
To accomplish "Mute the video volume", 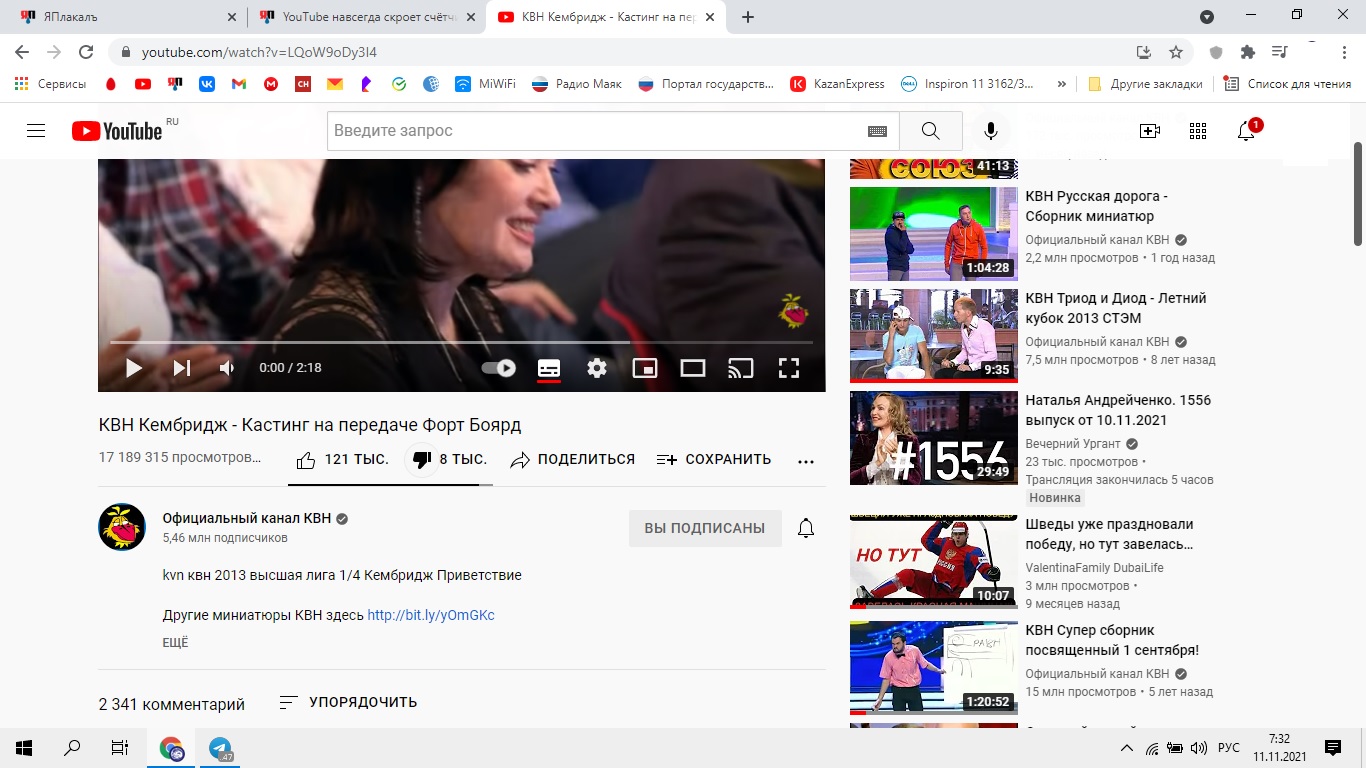I will tap(227, 368).
